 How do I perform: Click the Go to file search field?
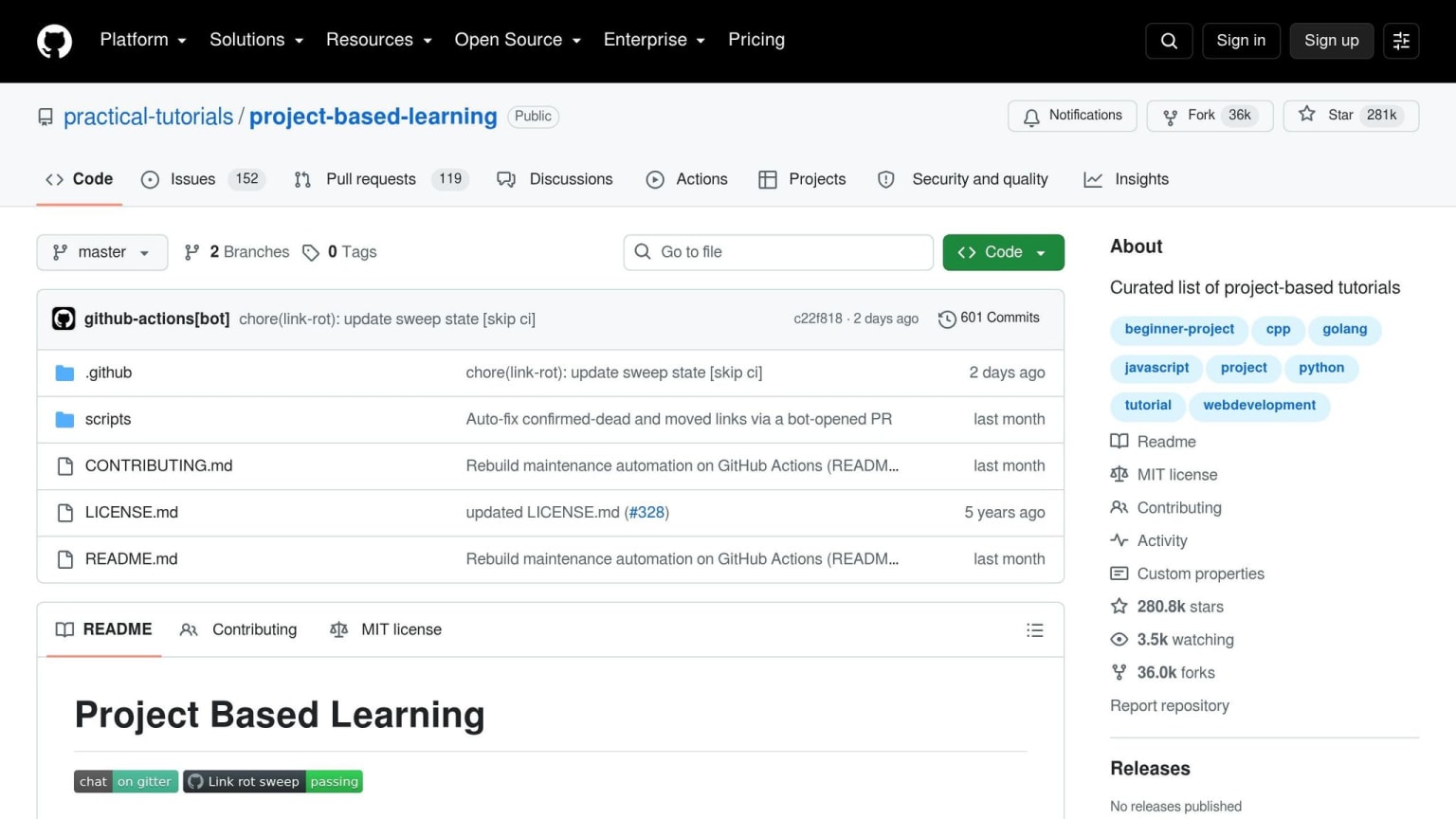(x=778, y=252)
